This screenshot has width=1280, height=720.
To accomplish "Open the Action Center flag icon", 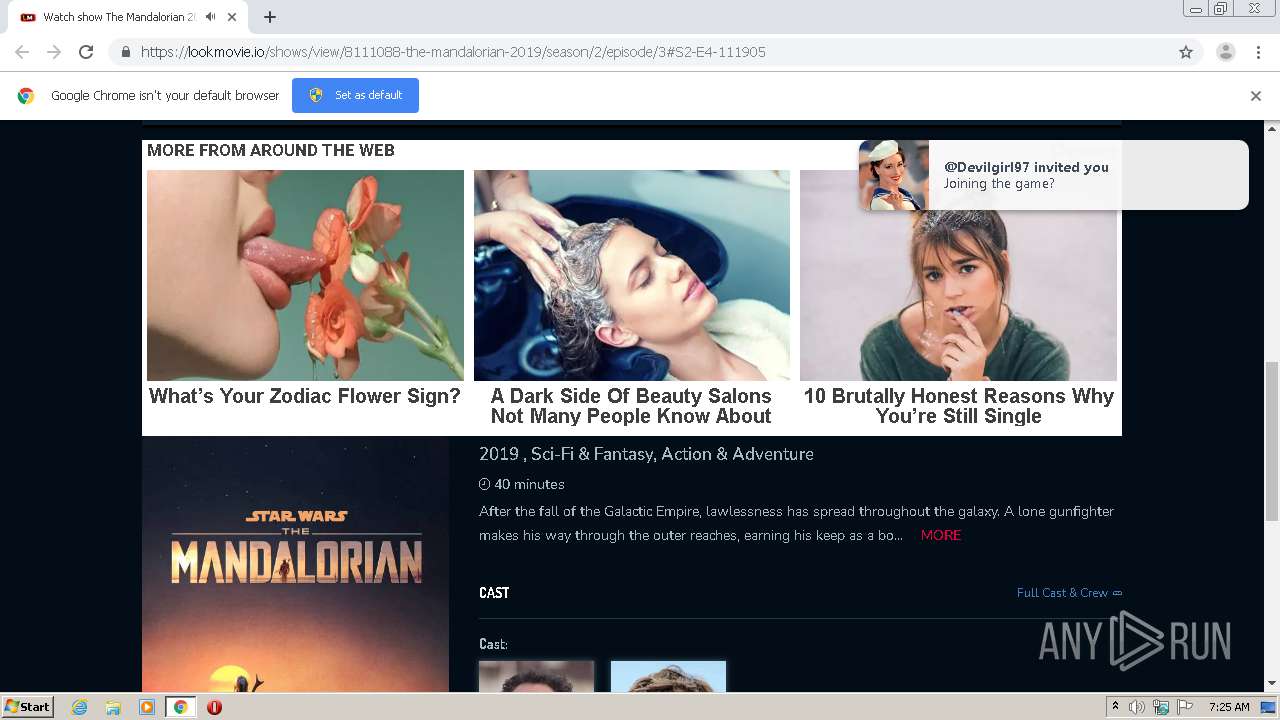I will [1185, 707].
